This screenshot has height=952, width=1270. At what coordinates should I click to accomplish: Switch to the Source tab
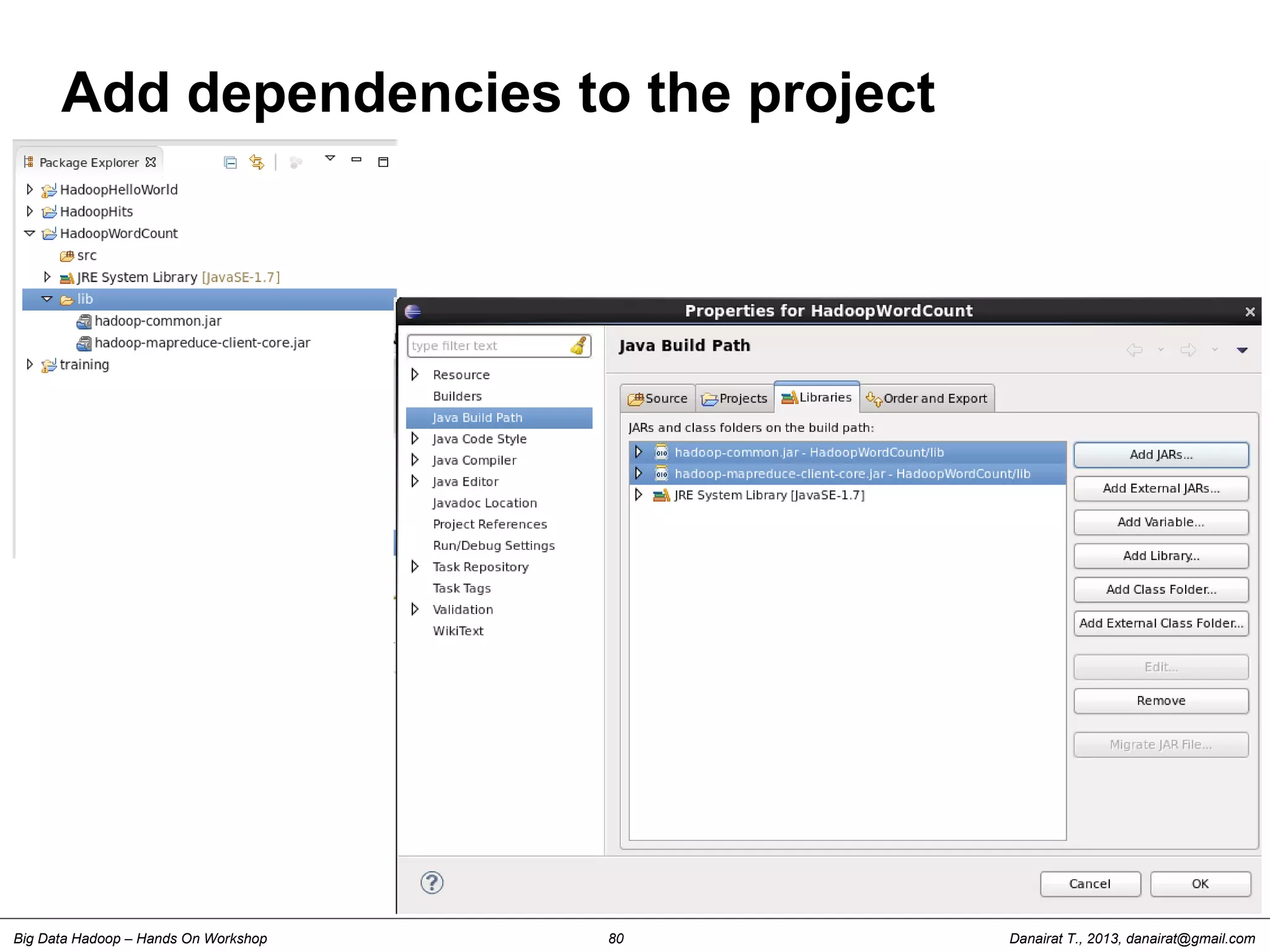coord(657,399)
